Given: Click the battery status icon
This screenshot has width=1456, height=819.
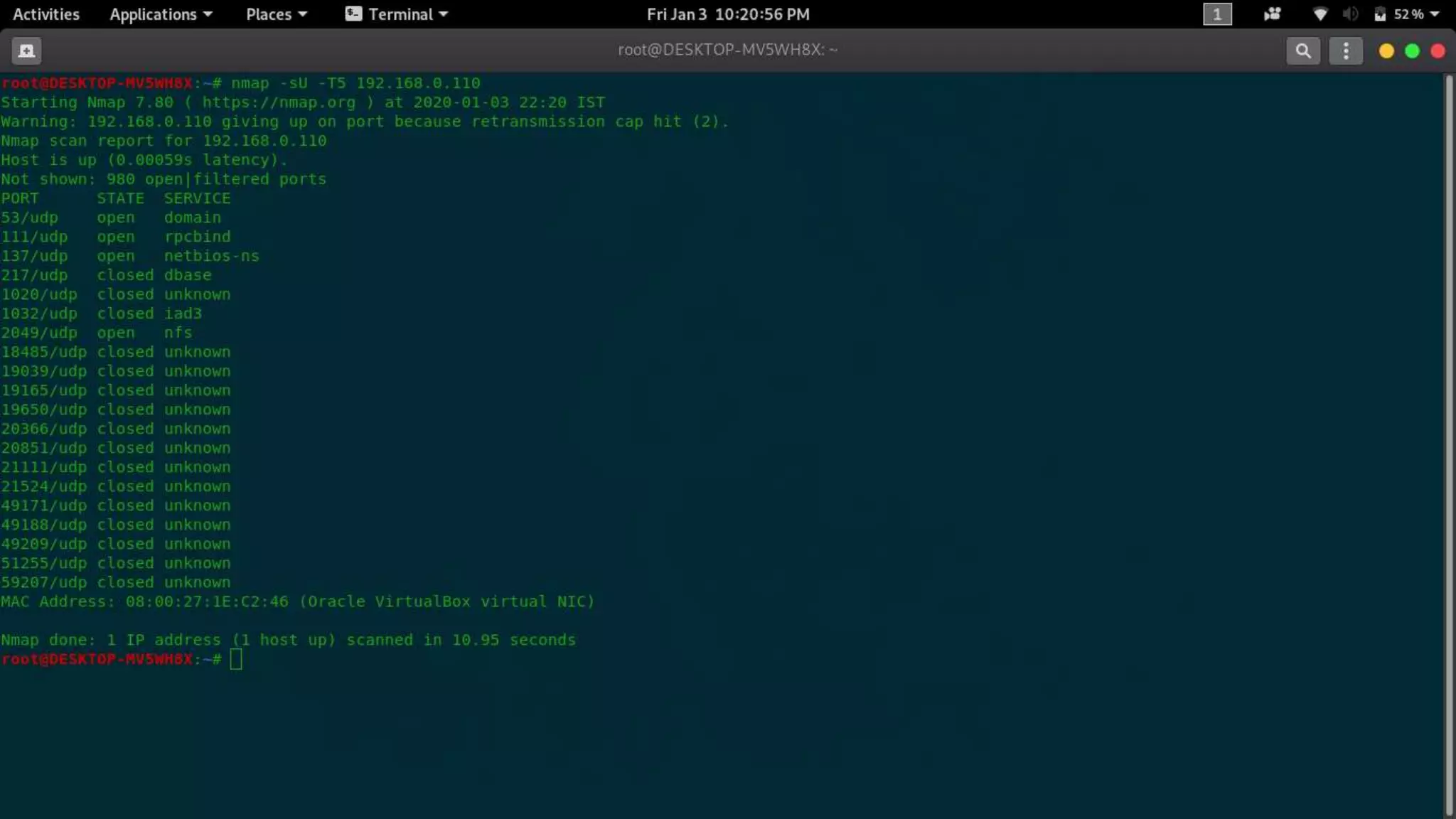Looking at the screenshot, I should 1380,14.
